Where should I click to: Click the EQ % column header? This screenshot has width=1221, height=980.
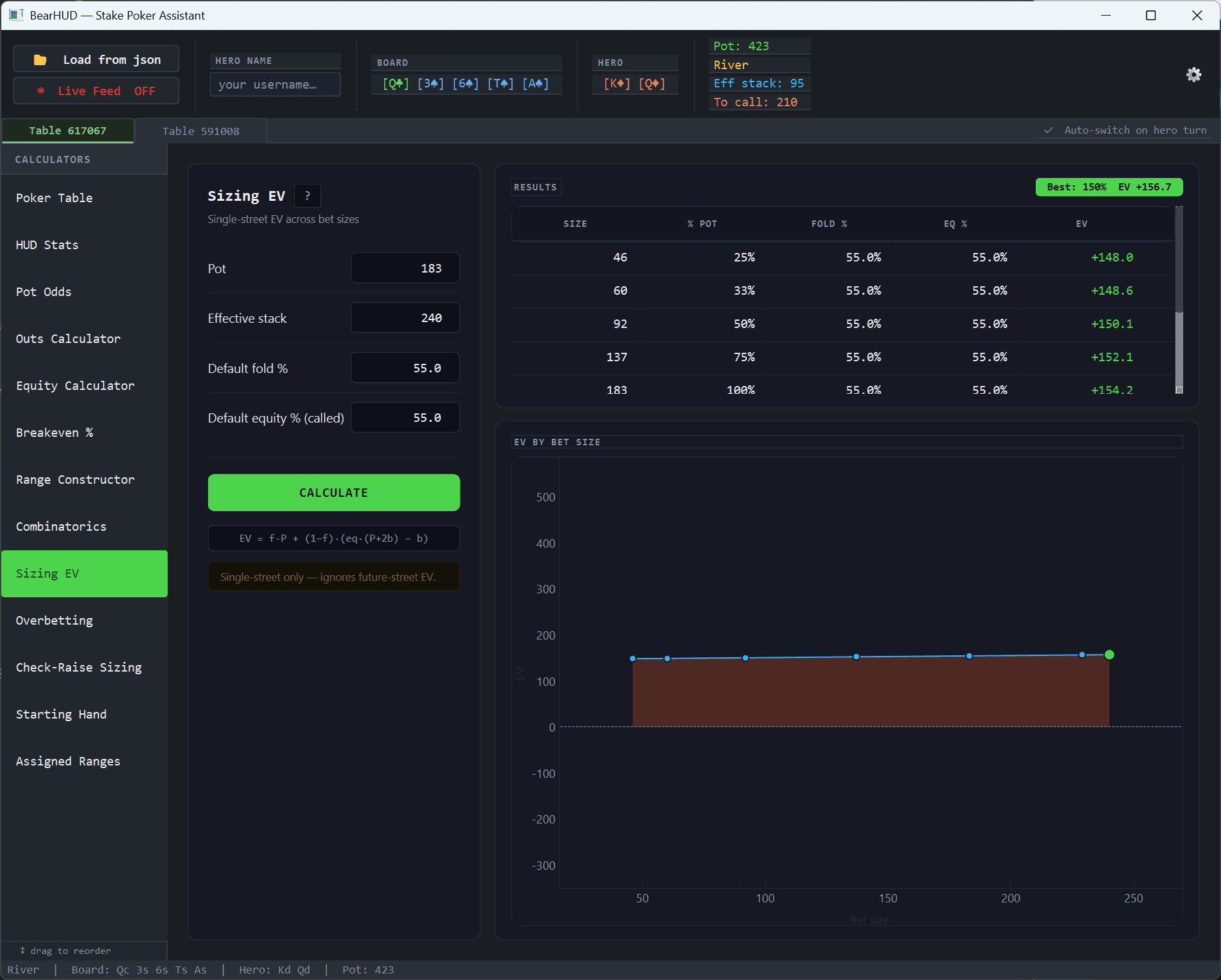click(x=955, y=224)
